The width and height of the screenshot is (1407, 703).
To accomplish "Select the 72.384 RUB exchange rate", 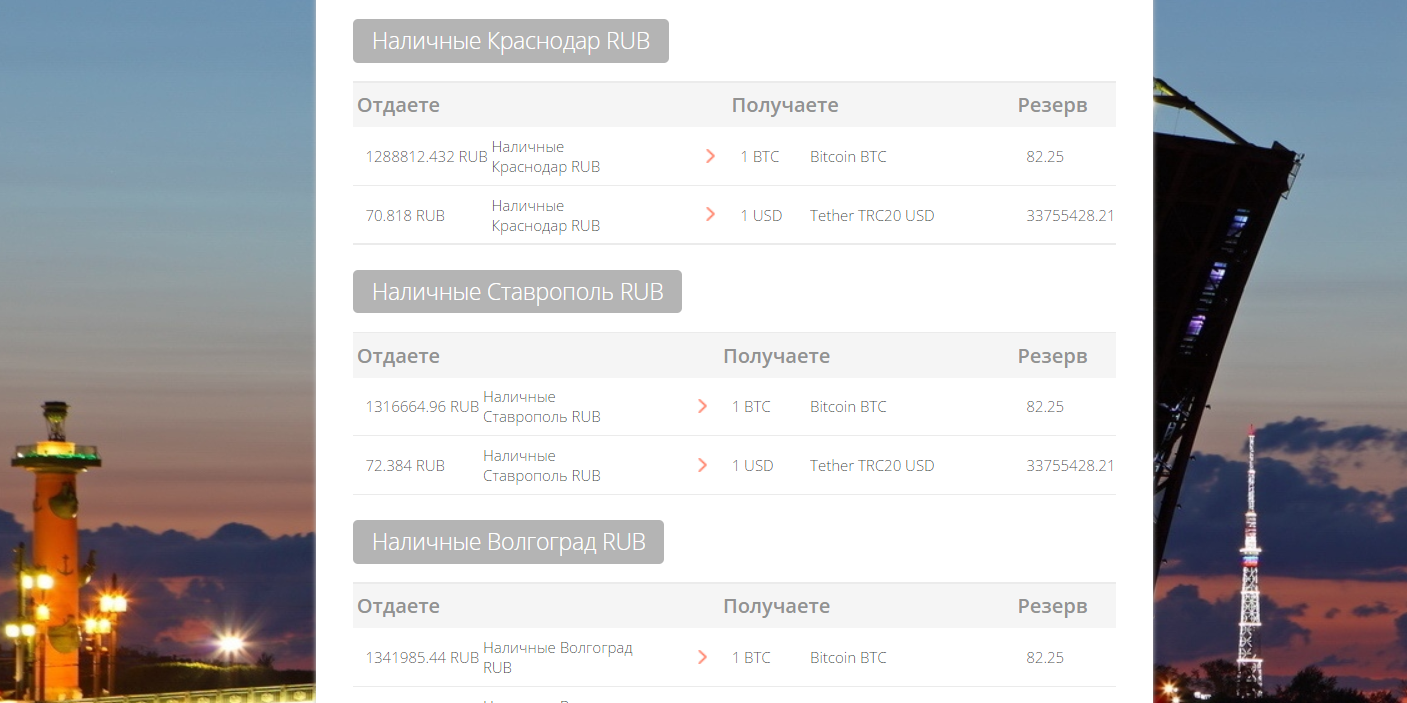I will (x=405, y=466).
